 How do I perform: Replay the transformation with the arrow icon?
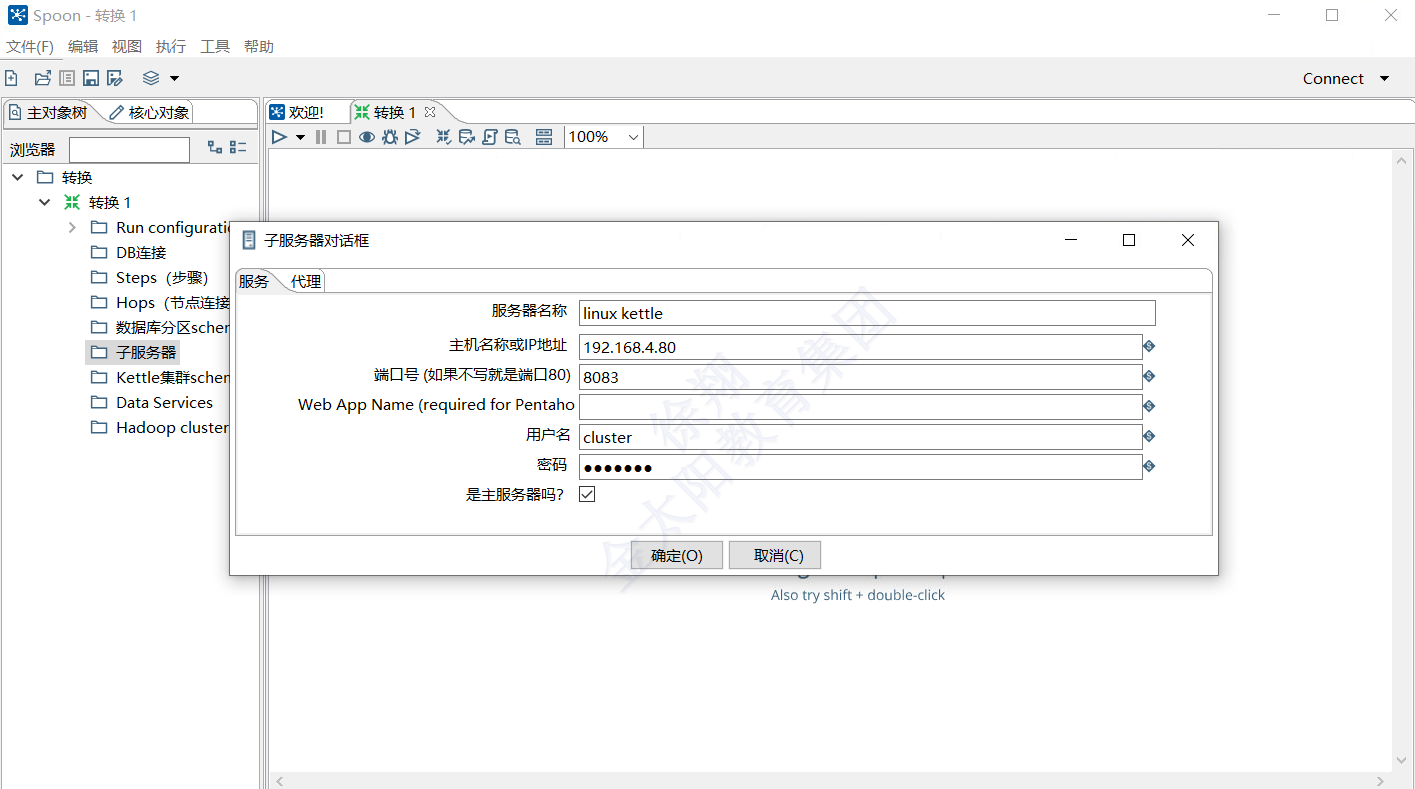click(x=412, y=137)
